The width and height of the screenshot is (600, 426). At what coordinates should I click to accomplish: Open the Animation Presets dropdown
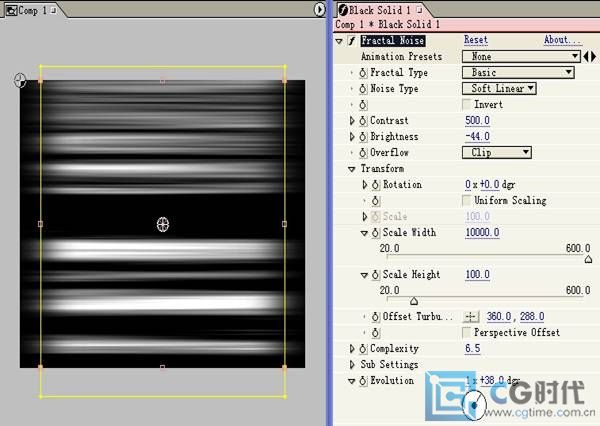click(x=521, y=57)
